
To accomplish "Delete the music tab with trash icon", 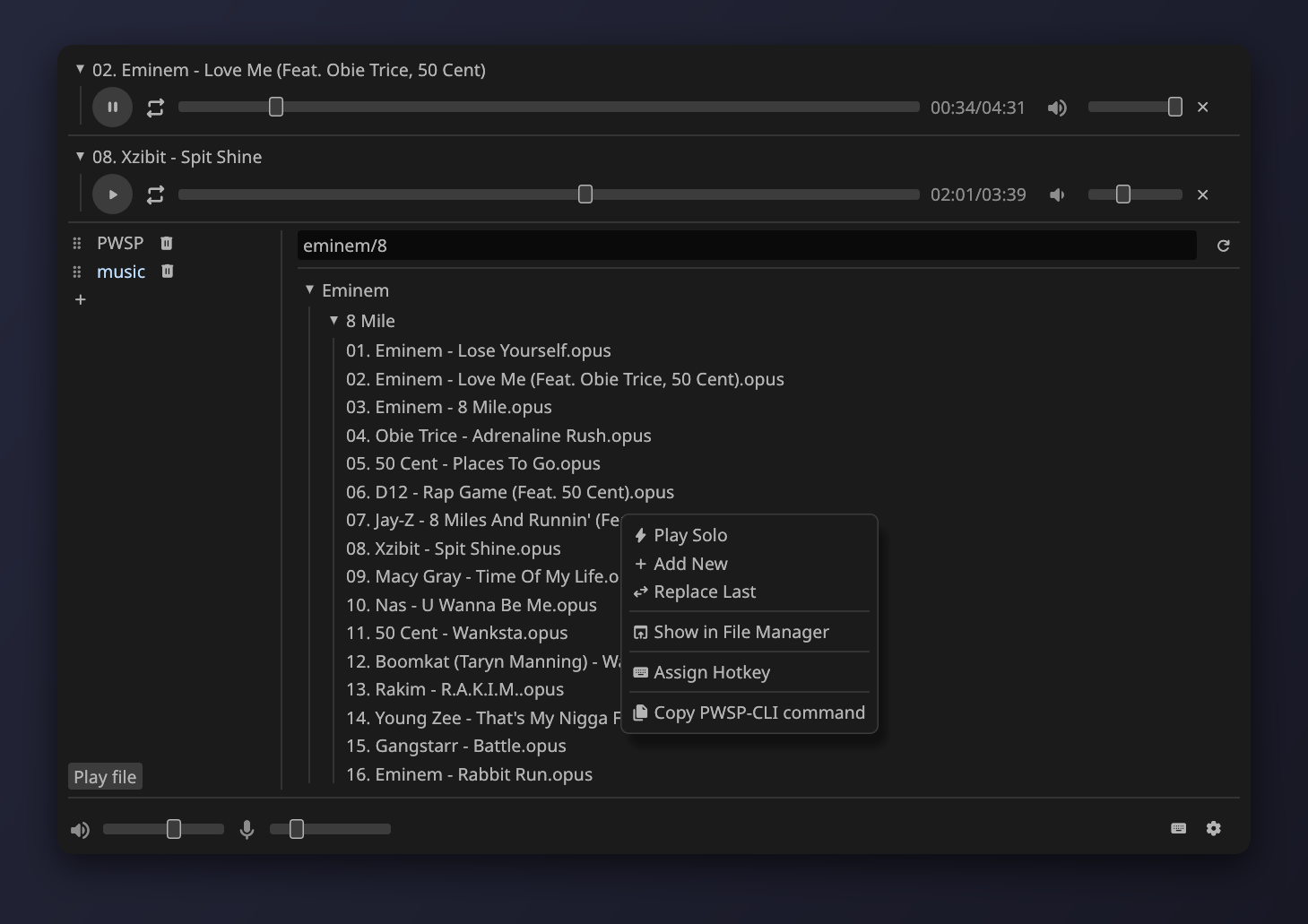I will tap(167, 272).
